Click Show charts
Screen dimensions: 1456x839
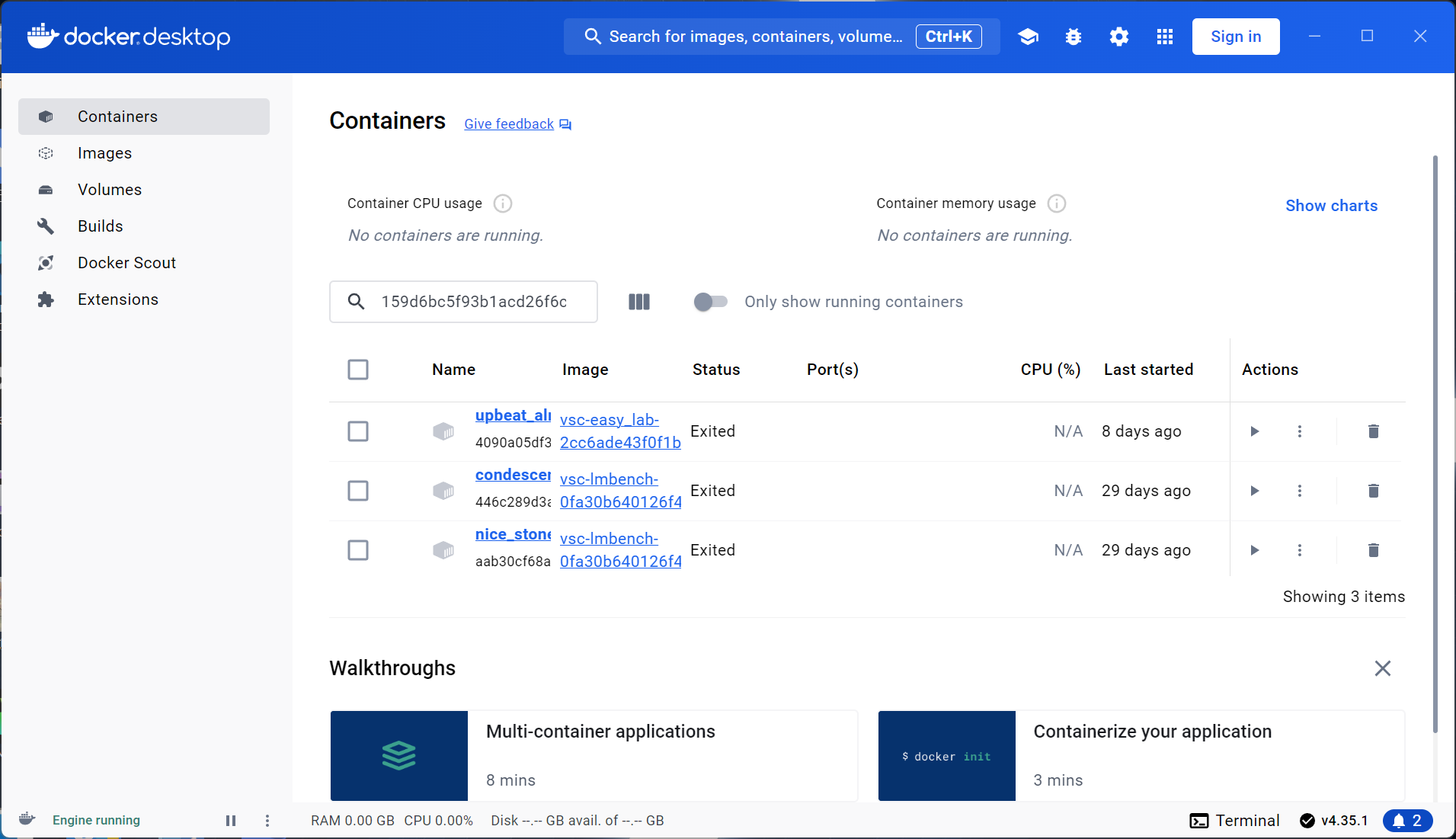(1331, 206)
